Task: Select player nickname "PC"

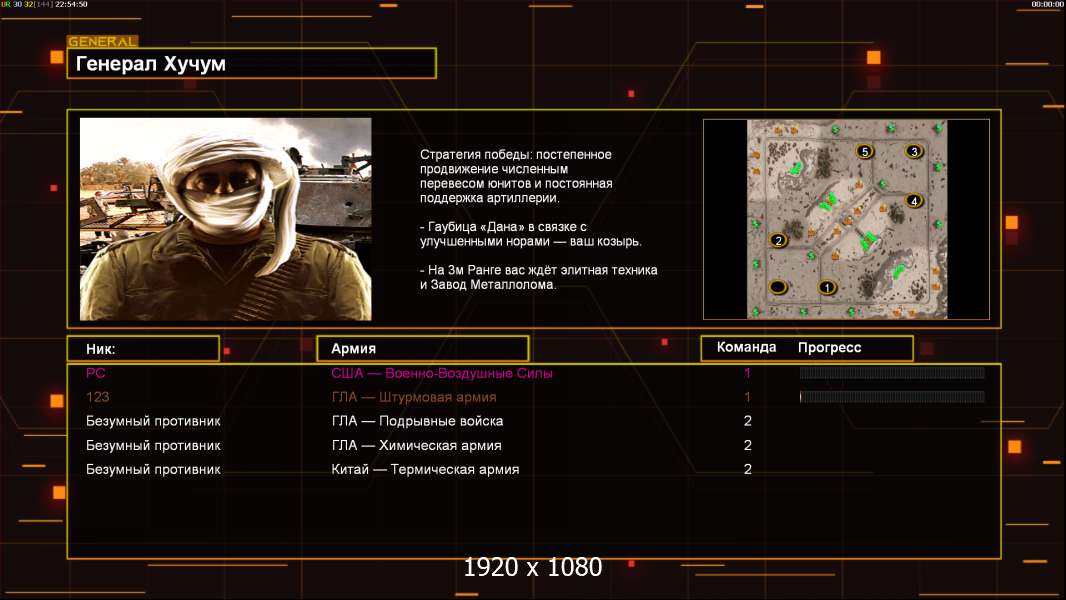Action: (95, 372)
